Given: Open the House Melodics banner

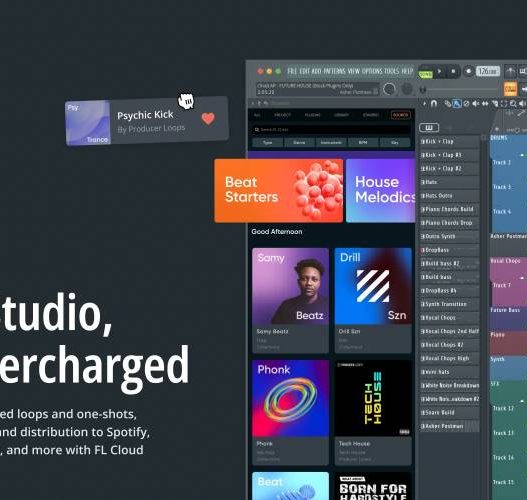Looking at the screenshot, I should pyautogui.click(x=380, y=191).
